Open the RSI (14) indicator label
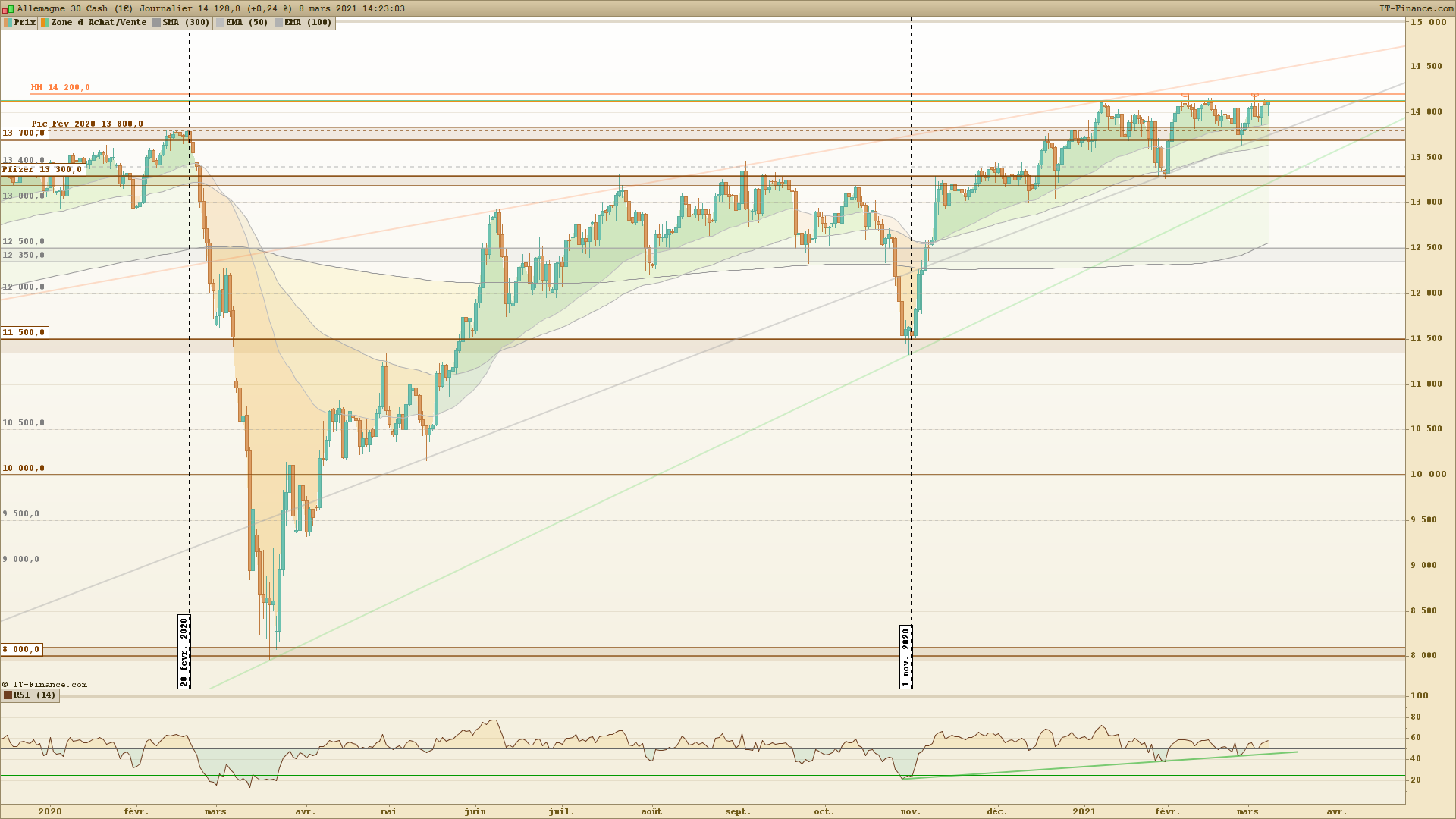Screen dimensions: 1456x819 pos(35,695)
